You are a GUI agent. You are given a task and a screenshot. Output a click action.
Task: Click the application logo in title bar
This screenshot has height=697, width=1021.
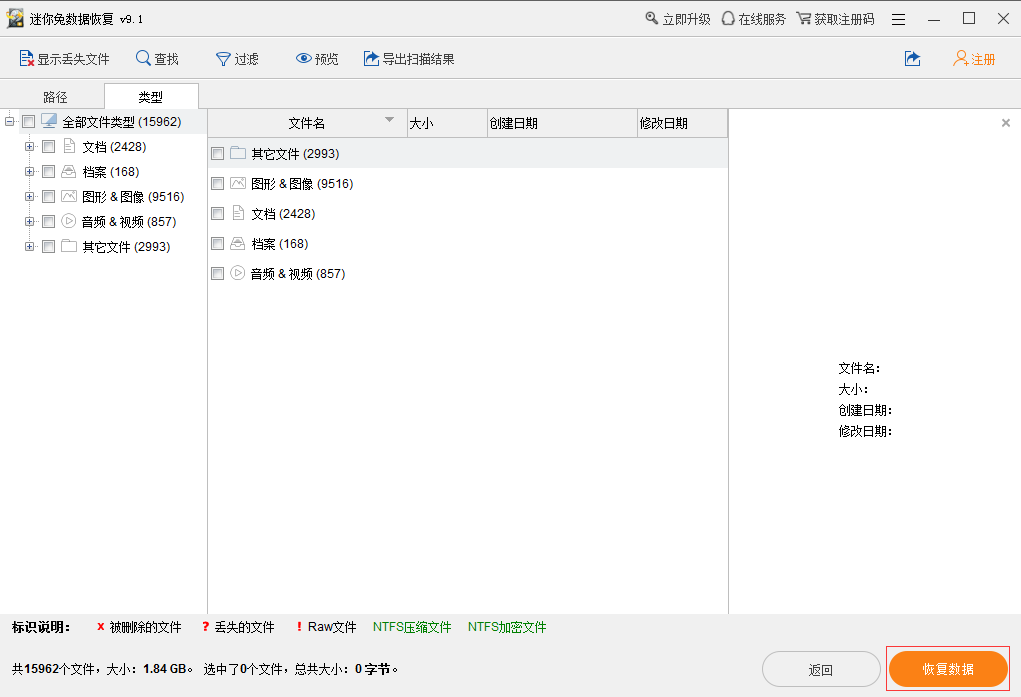tap(15, 18)
